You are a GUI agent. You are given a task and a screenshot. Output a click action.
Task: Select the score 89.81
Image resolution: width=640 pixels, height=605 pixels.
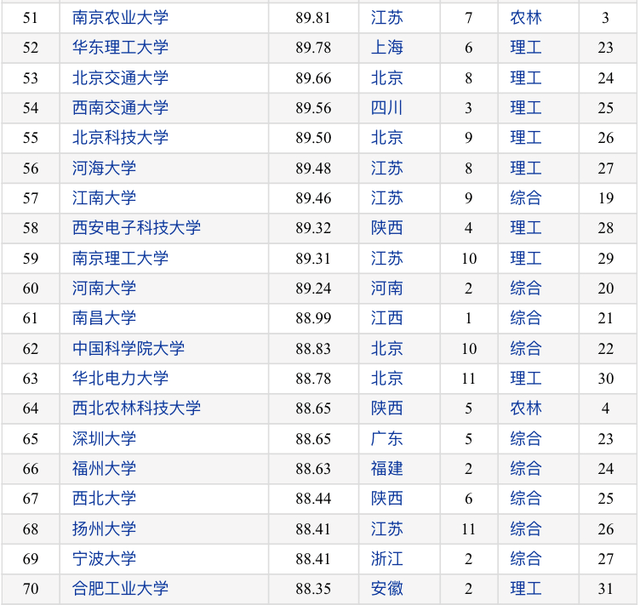pyautogui.click(x=313, y=18)
